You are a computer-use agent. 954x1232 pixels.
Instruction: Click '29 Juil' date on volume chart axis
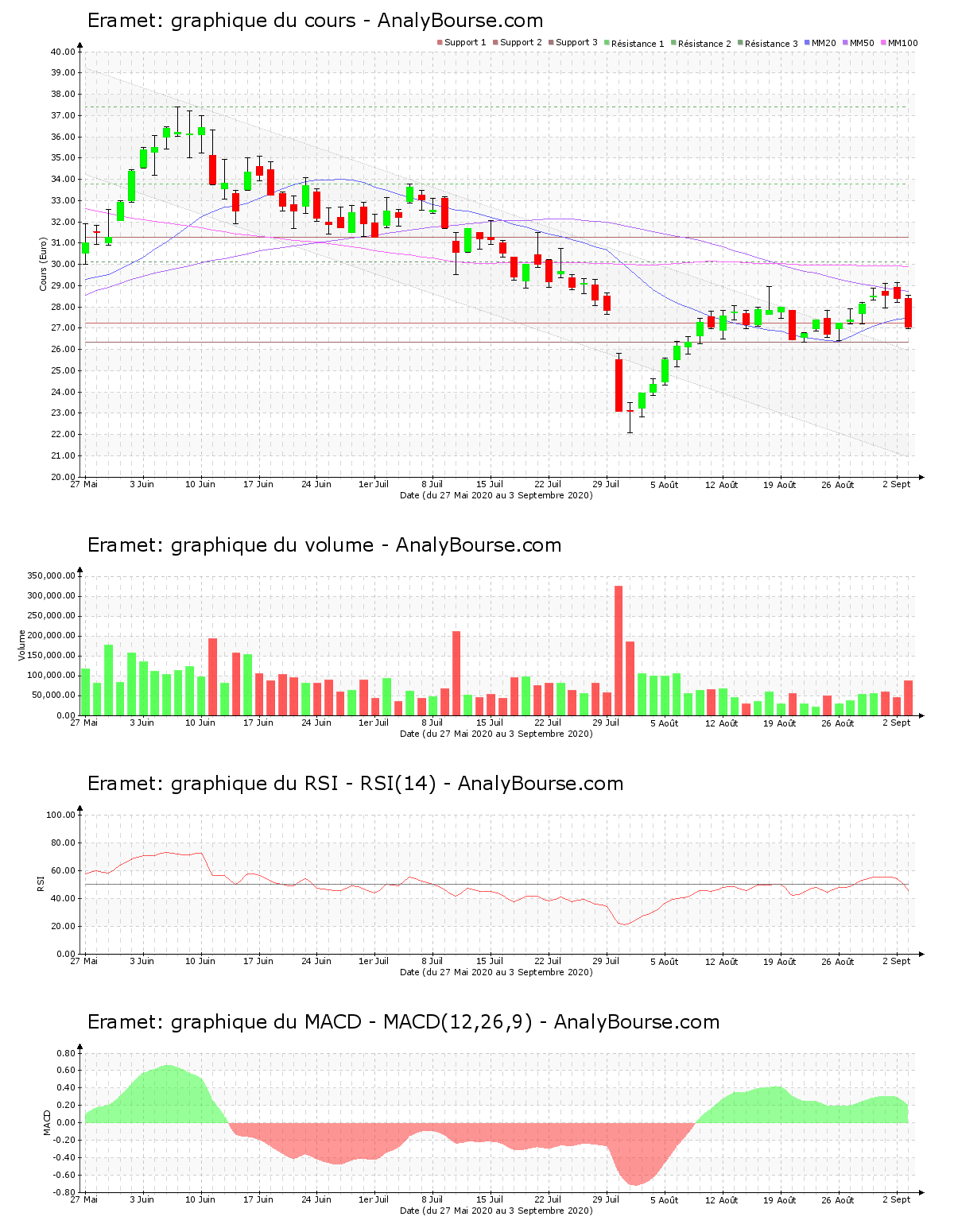[x=606, y=723]
